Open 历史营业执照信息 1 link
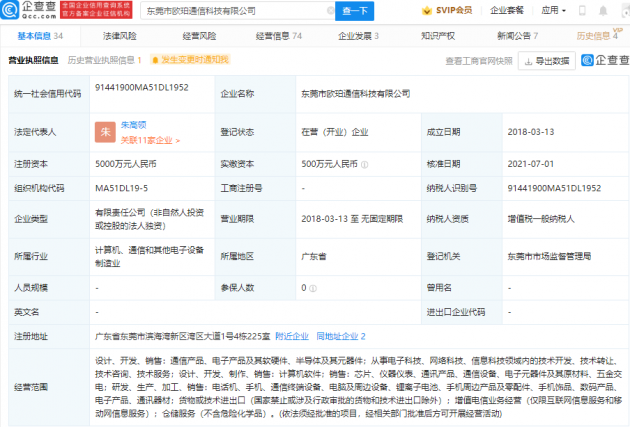 click(x=104, y=60)
